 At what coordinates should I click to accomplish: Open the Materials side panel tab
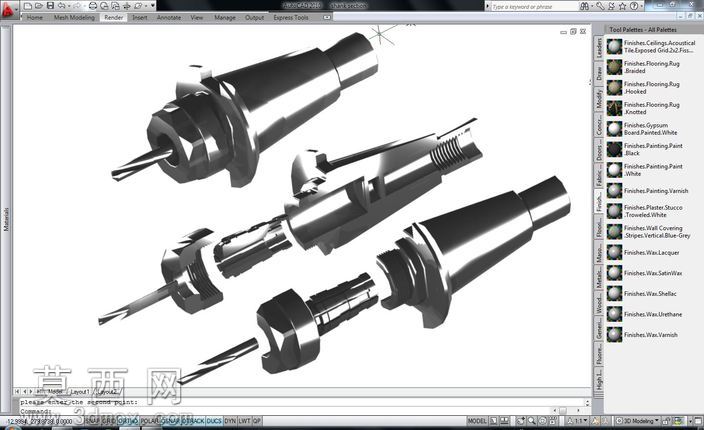6,219
